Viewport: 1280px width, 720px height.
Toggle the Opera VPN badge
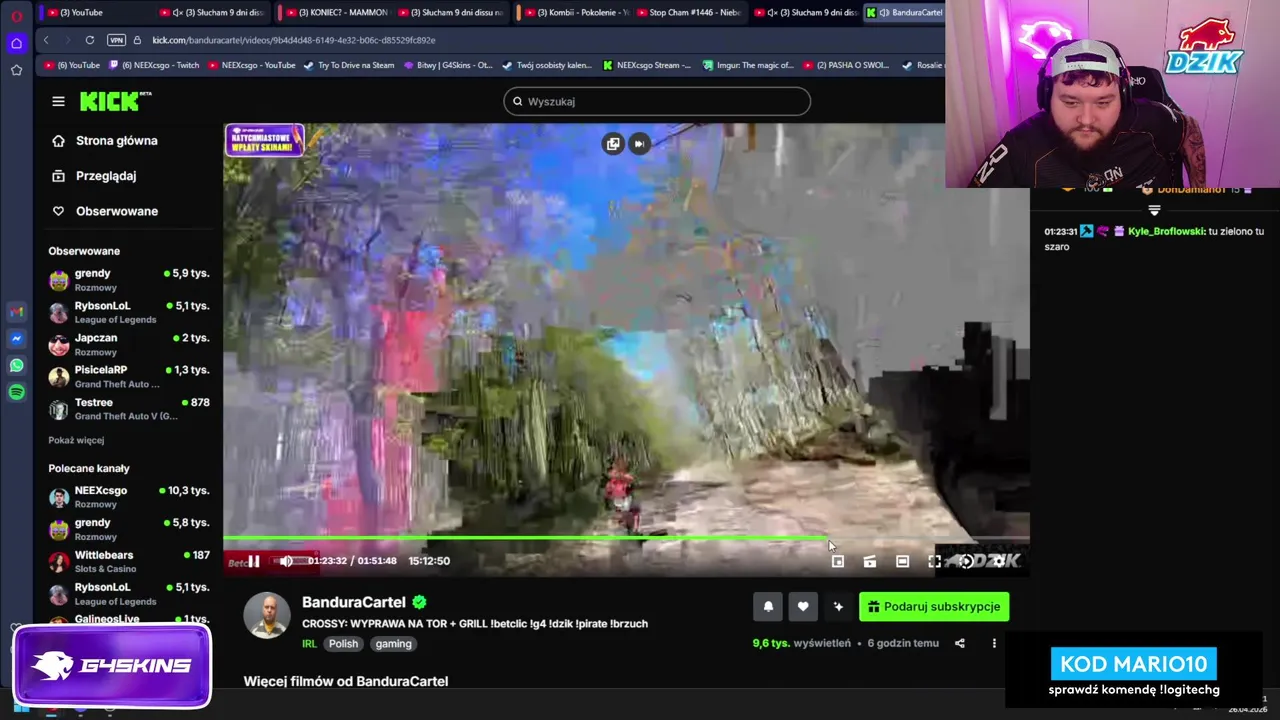tap(116, 40)
